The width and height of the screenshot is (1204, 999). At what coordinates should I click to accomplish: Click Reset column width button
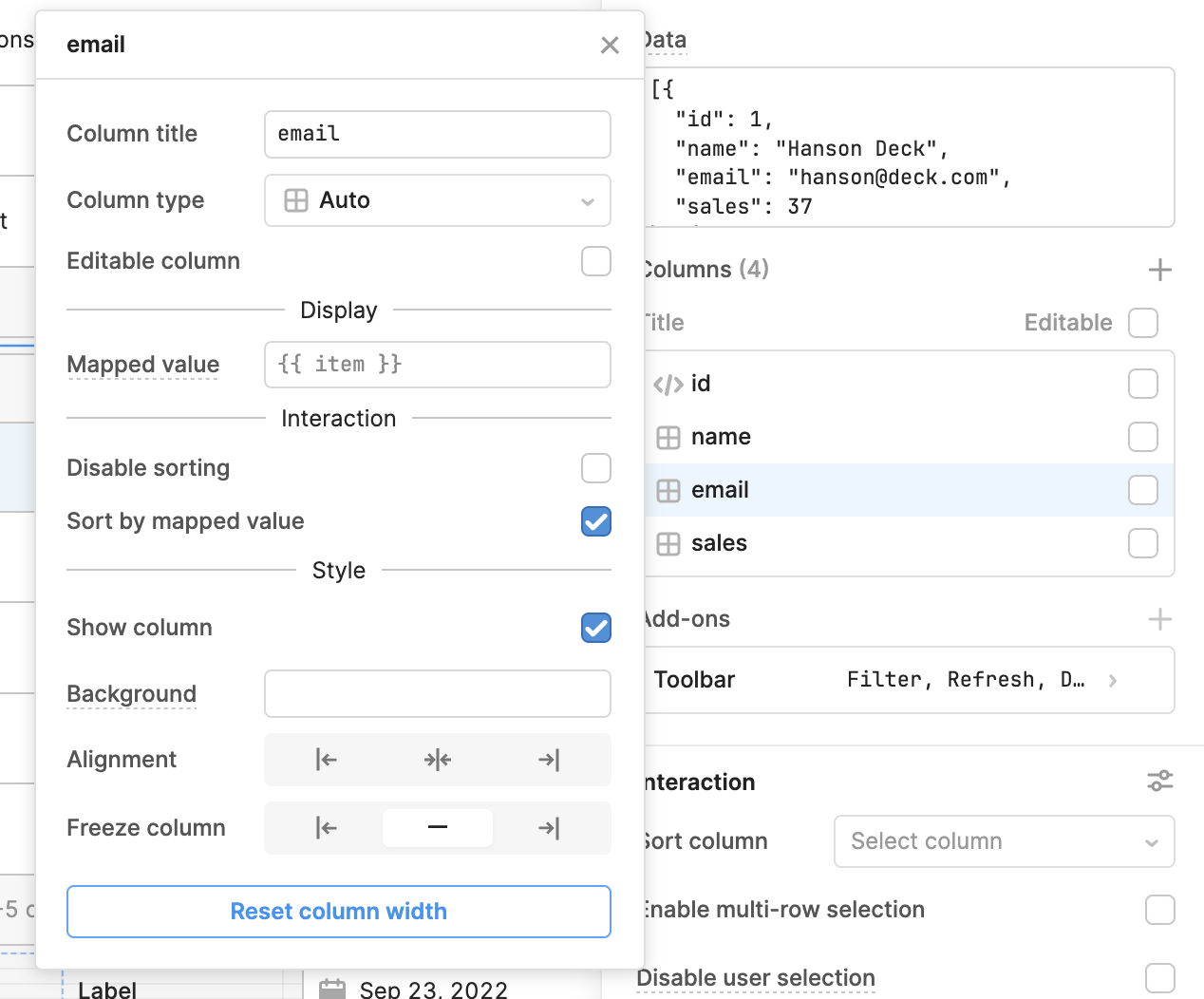339,912
